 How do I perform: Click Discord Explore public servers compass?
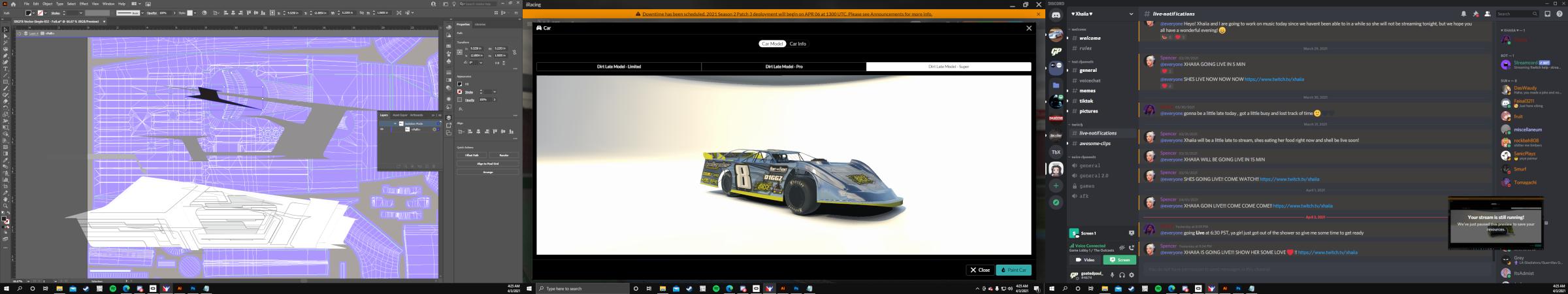(x=1056, y=203)
